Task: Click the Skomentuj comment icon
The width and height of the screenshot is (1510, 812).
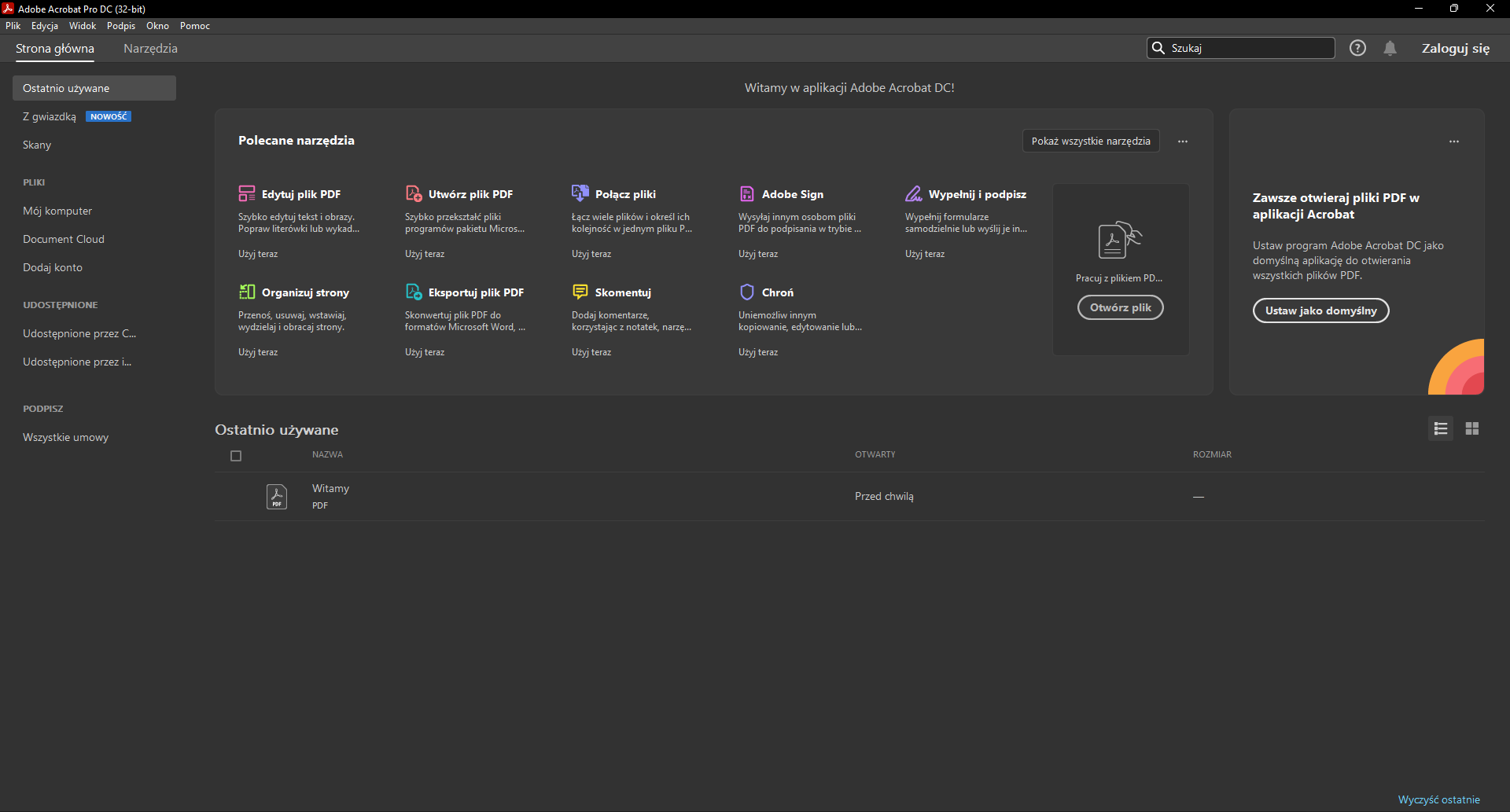Action: (580, 292)
